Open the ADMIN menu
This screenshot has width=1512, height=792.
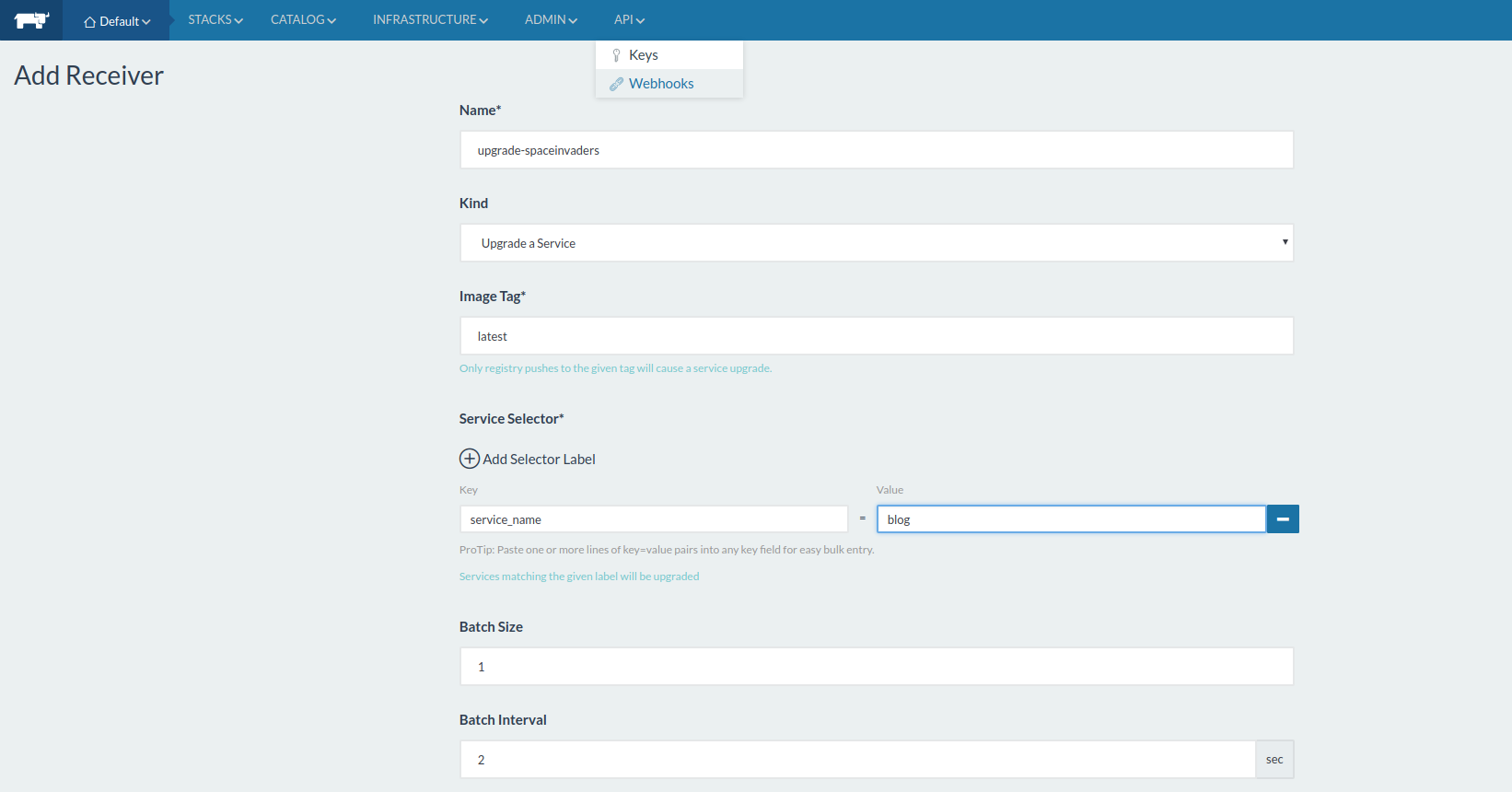[551, 19]
